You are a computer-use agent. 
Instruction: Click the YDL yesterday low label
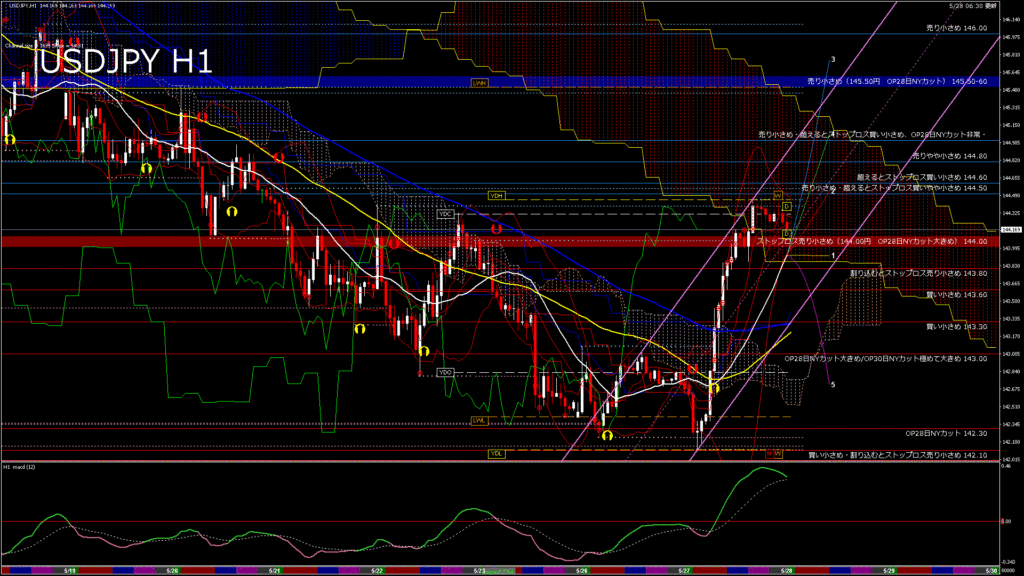496,453
